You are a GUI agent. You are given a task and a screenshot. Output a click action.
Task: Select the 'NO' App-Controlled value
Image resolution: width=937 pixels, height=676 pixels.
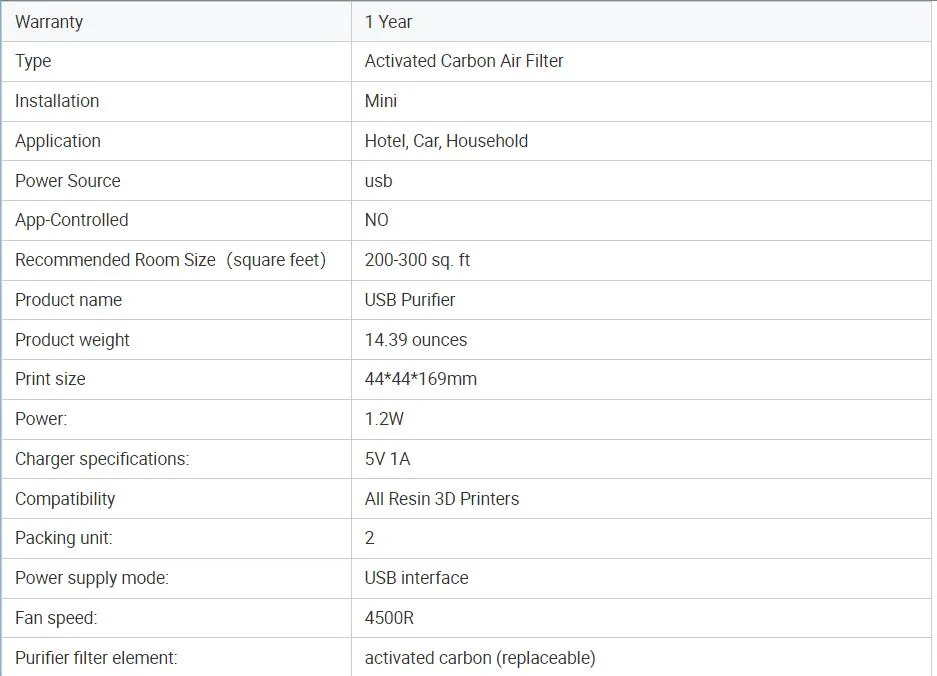click(x=376, y=220)
